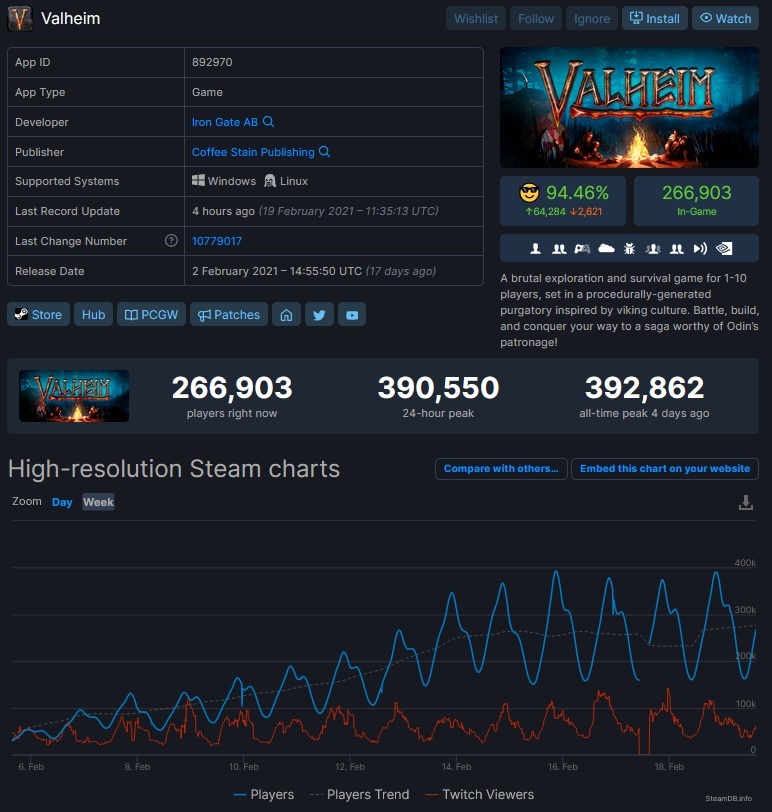Click the Last Record Update timestamp

pos(315,211)
